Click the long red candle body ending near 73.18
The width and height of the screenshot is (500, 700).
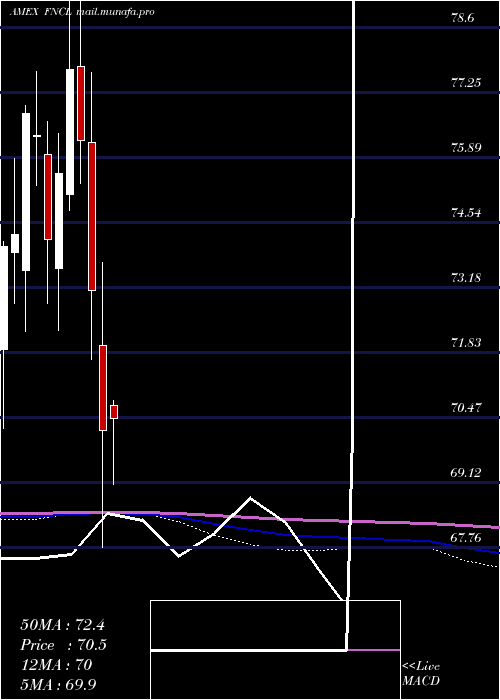coord(92,217)
